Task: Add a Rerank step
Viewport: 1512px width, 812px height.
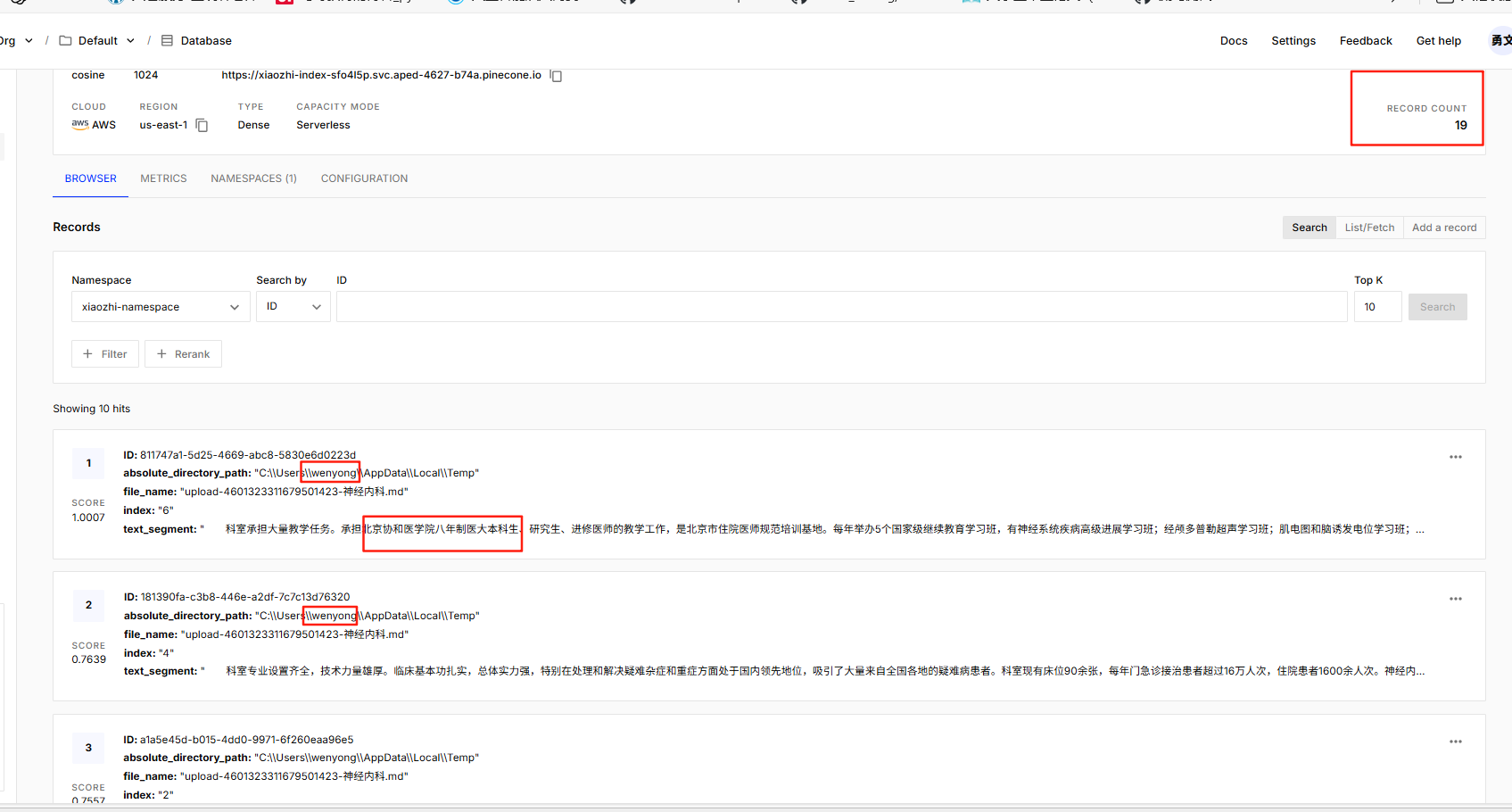Action: pos(183,354)
